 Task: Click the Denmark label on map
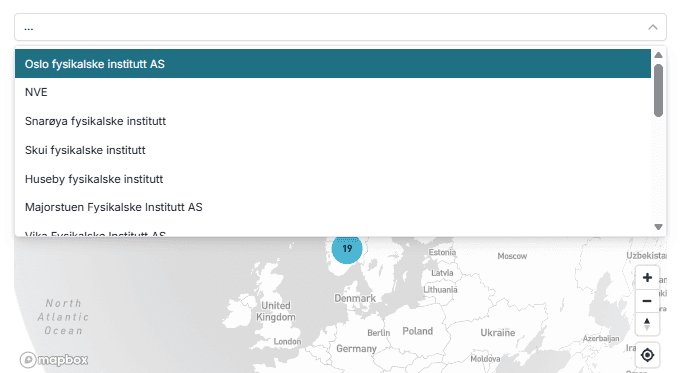coord(355,298)
